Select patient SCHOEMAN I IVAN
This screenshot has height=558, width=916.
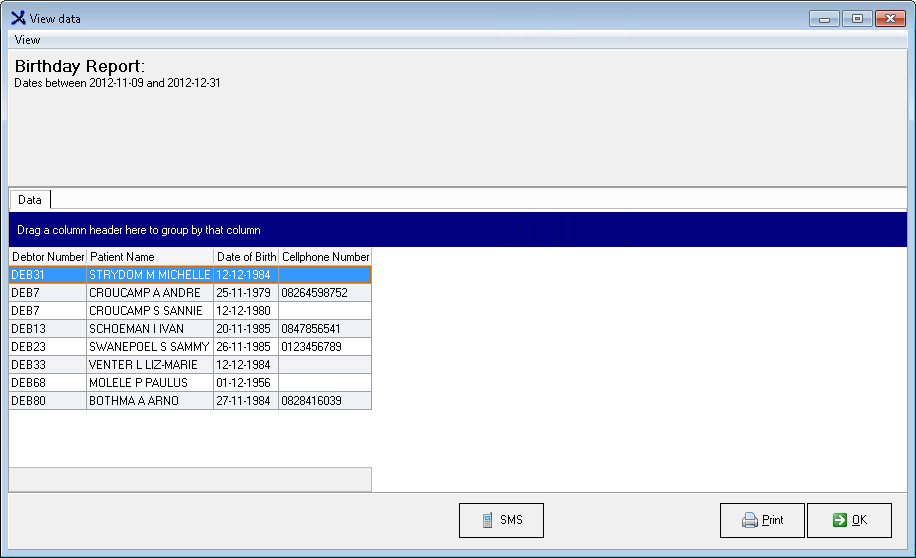pos(150,329)
